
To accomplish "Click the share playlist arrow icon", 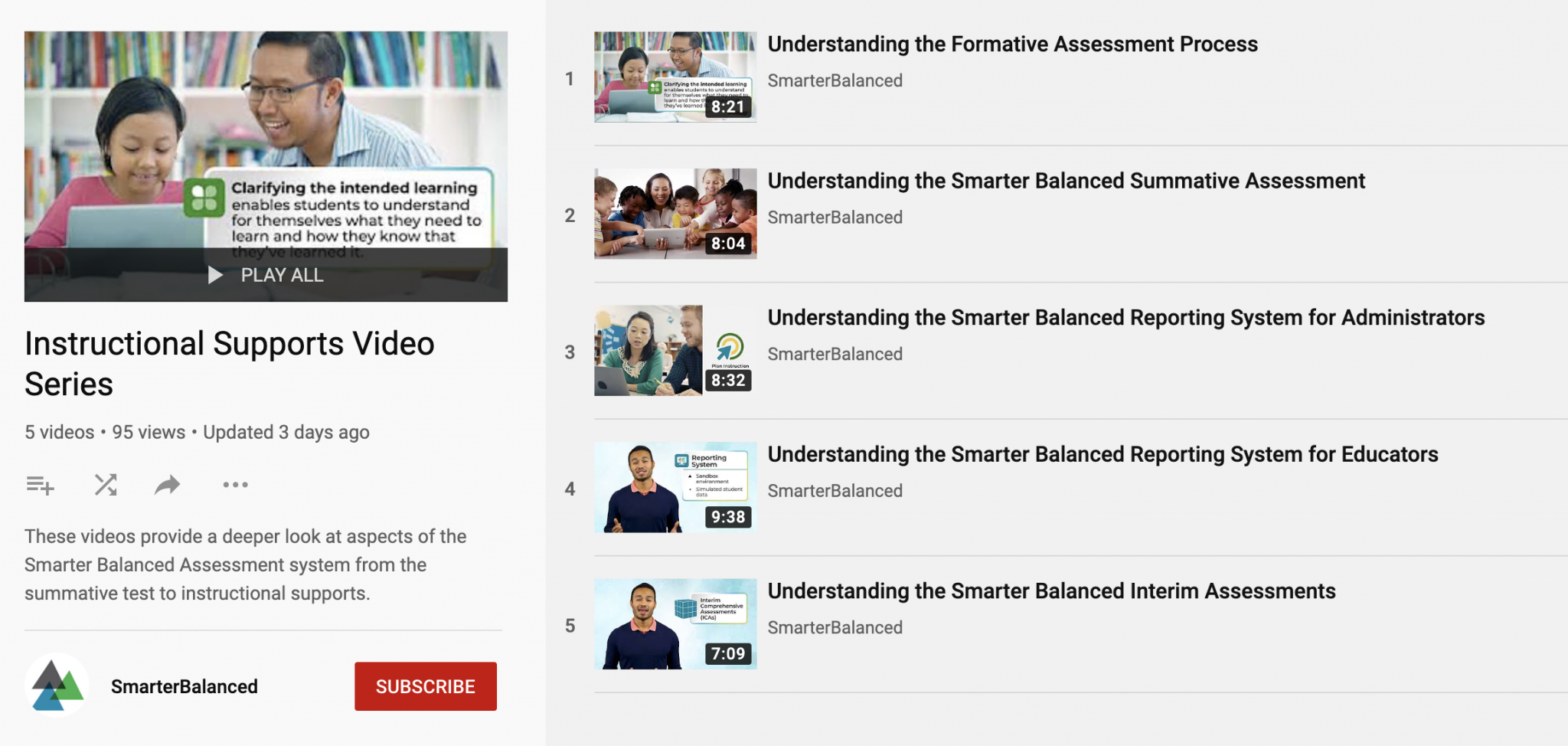I will (166, 484).
